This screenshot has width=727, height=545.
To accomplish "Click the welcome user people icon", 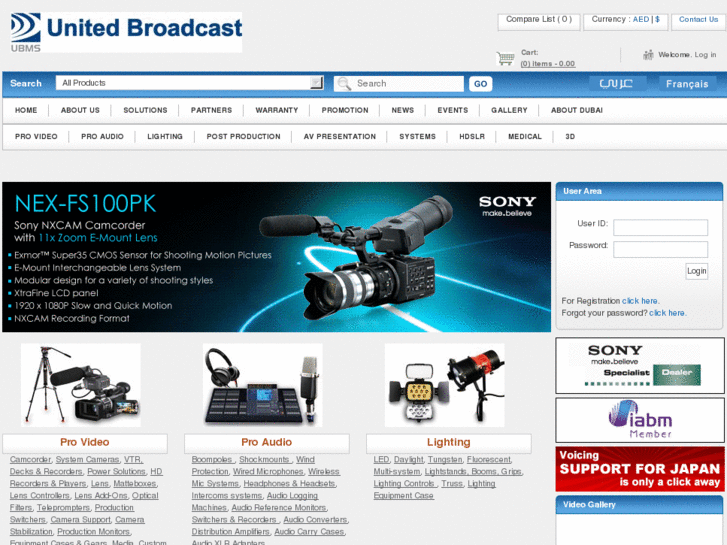I will point(648,55).
